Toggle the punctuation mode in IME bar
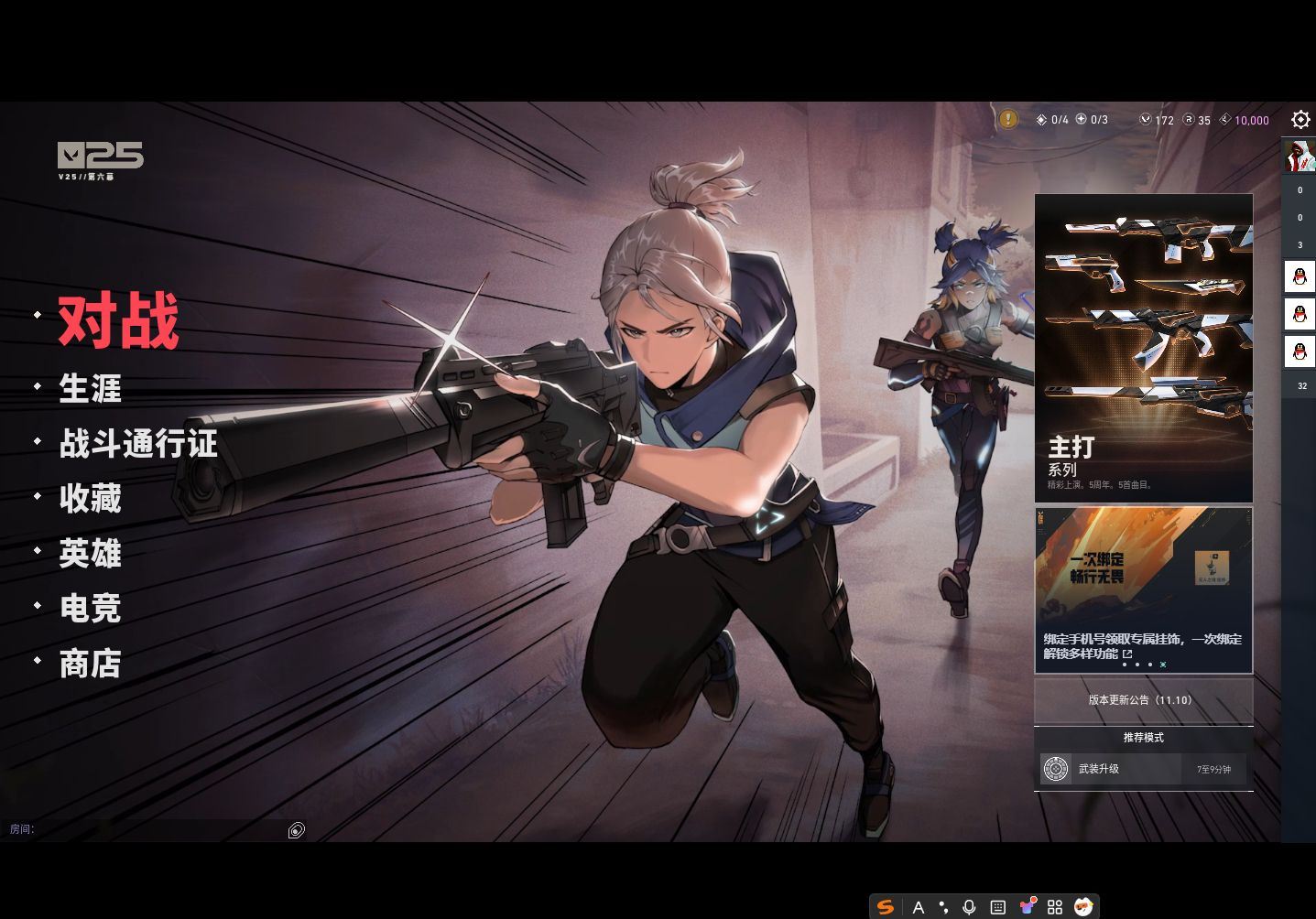This screenshot has height=919, width=1316. (943, 907)
